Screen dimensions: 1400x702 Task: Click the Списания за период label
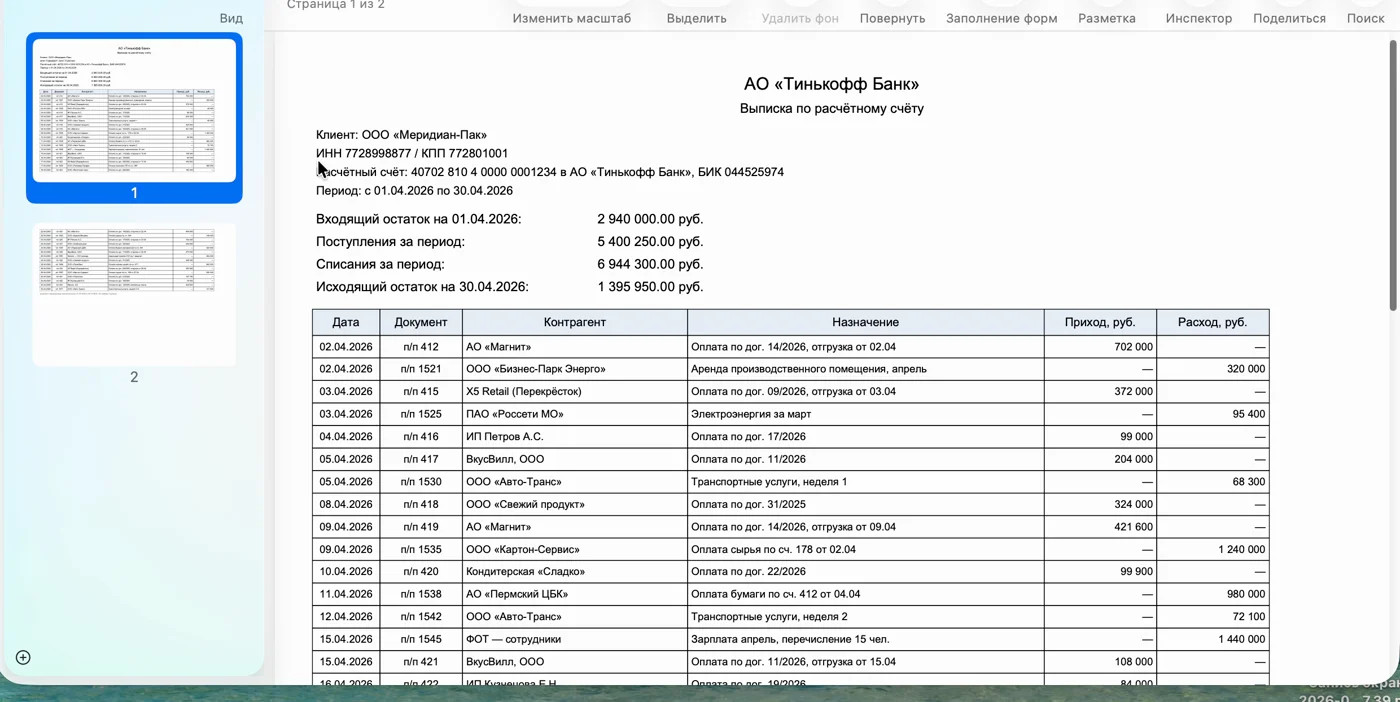[380, 264]
